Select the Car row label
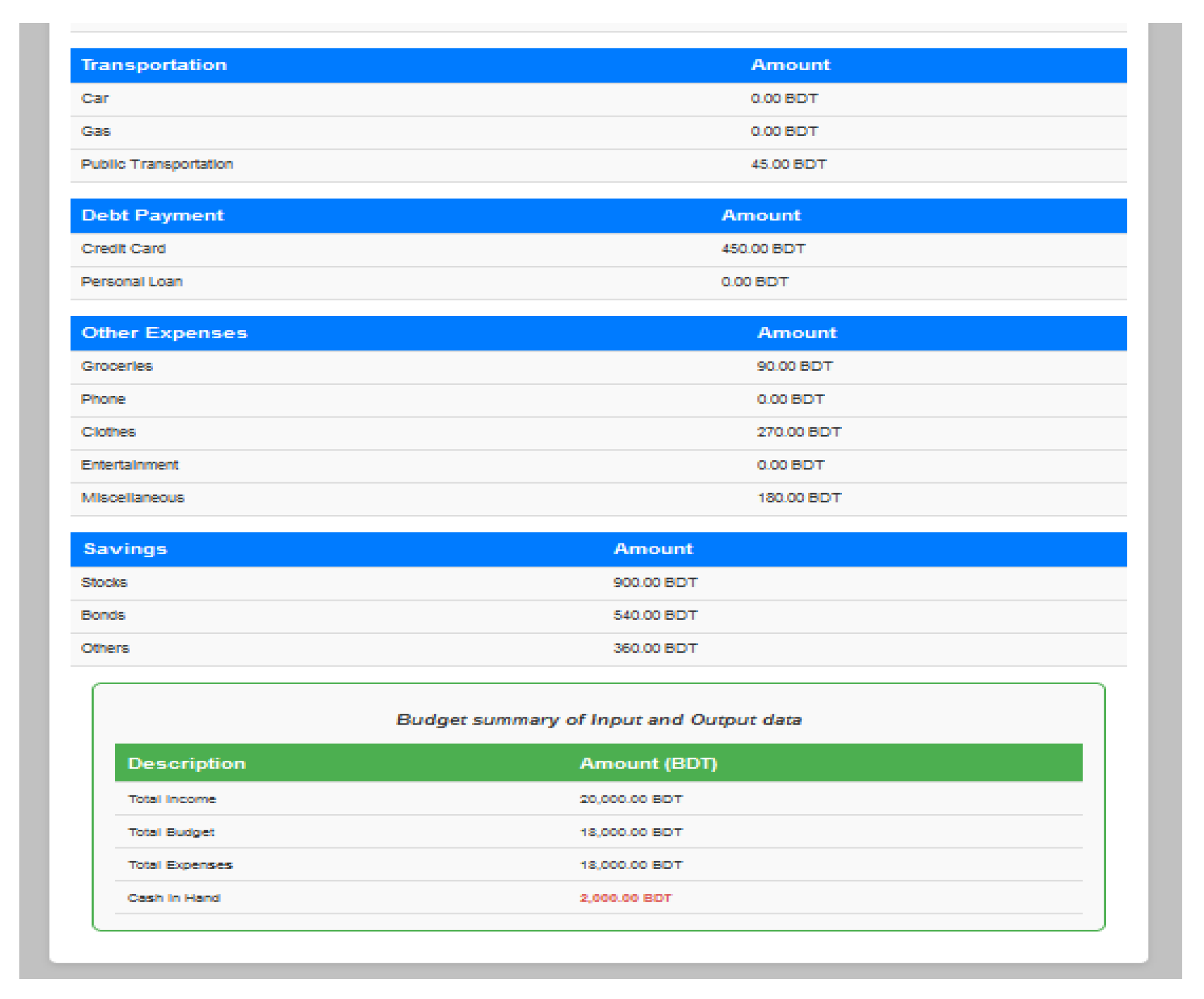 pos(95,99)
